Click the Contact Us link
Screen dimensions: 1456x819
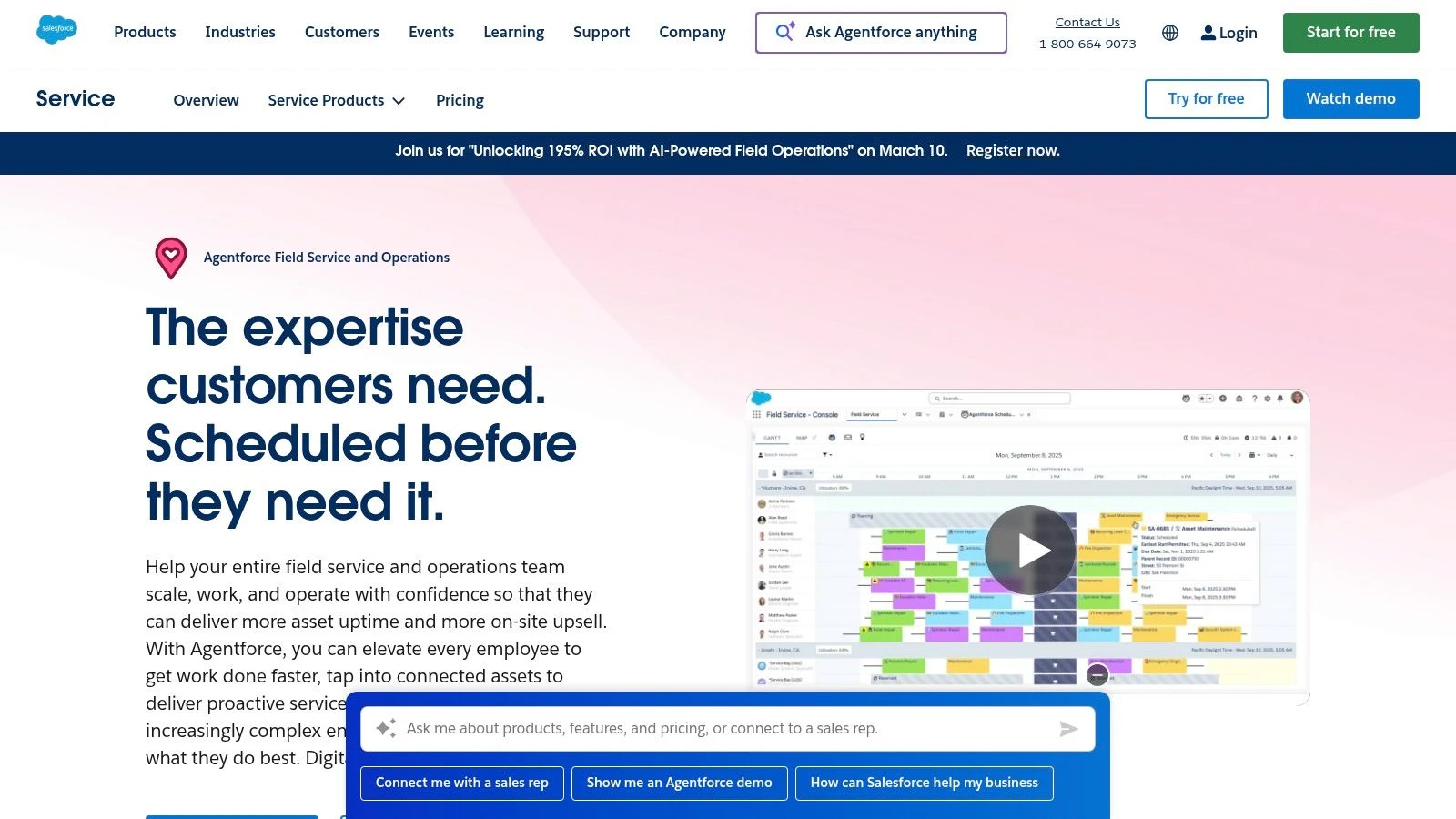click(1087, 22)
